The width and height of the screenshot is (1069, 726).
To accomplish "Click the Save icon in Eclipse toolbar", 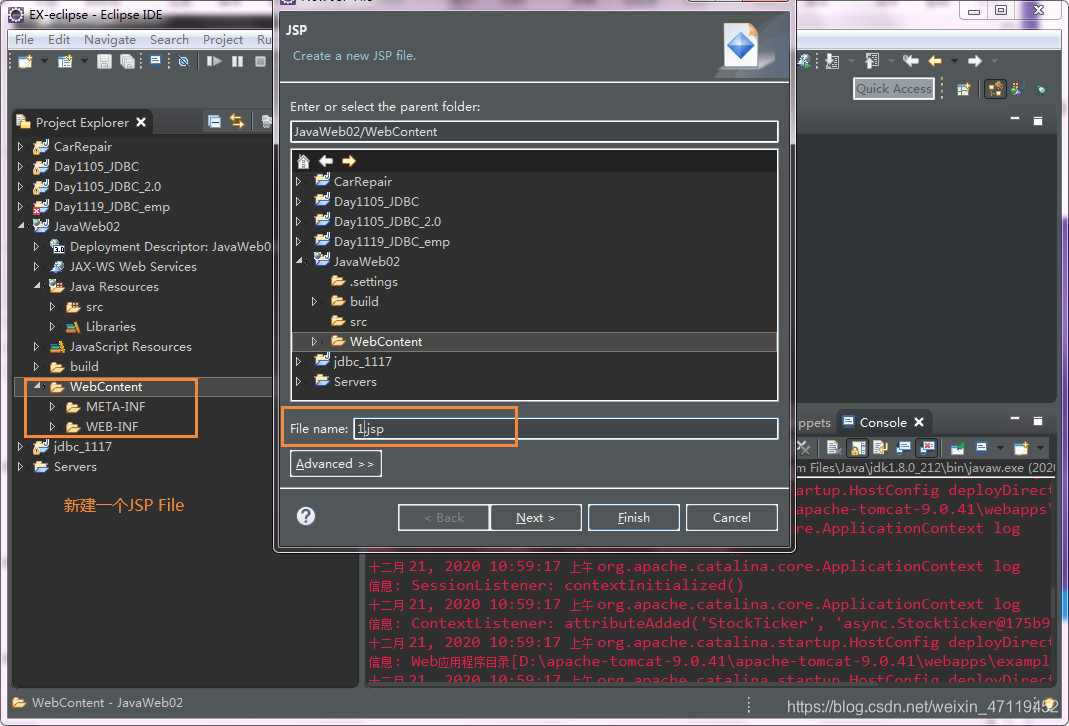I will pyautogui.click(x=104, y=61).
